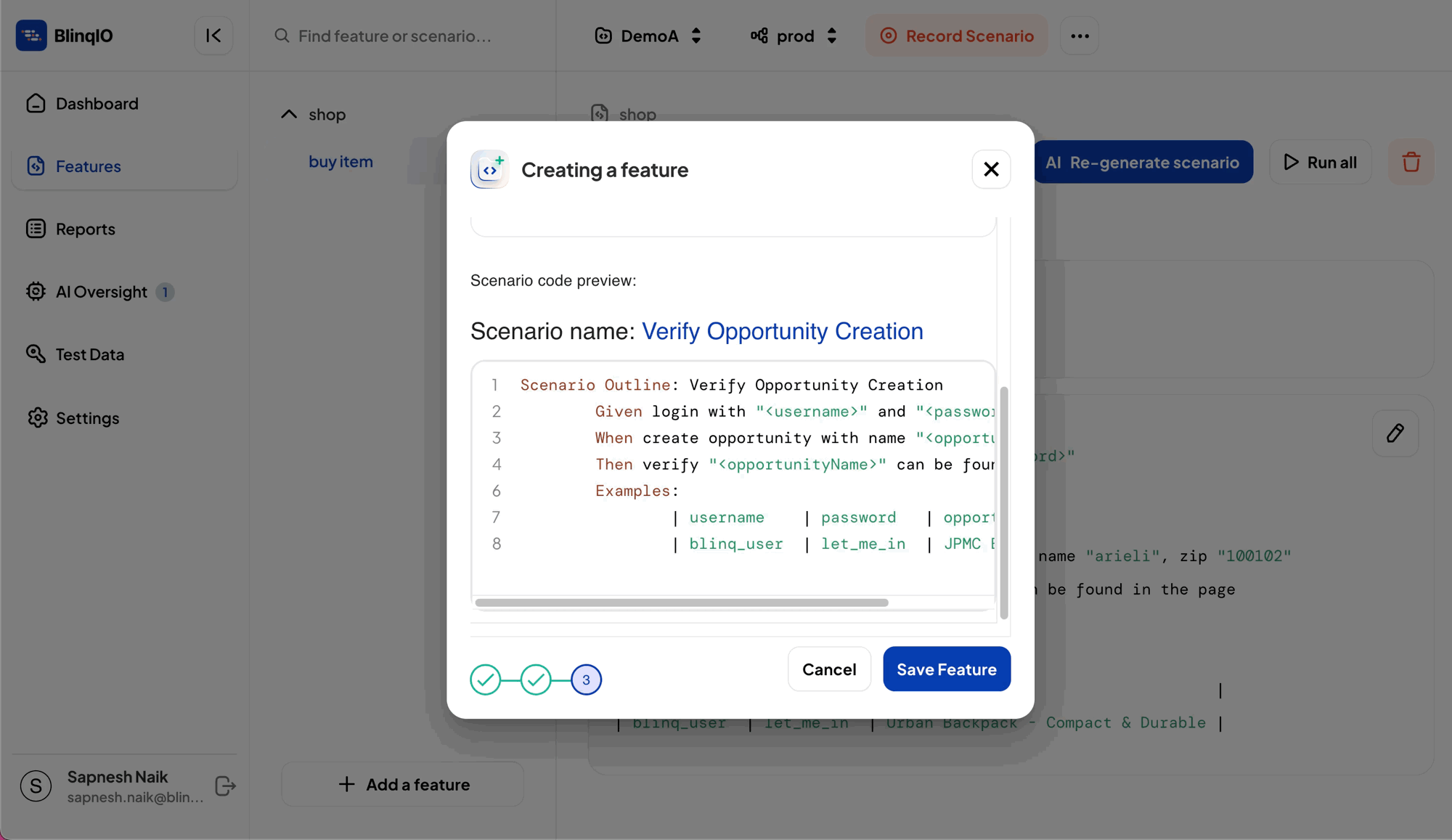Open the Dashboard page
Image resolution: width=1452 pixels, height=840 pixels.
point(125,103)
